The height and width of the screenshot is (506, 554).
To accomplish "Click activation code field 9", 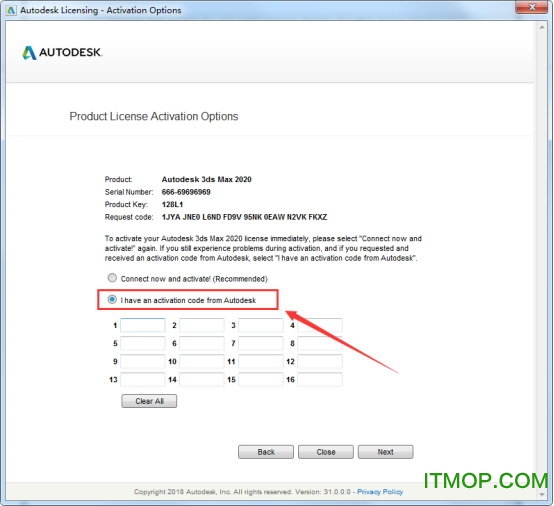I will coord(143,361).
